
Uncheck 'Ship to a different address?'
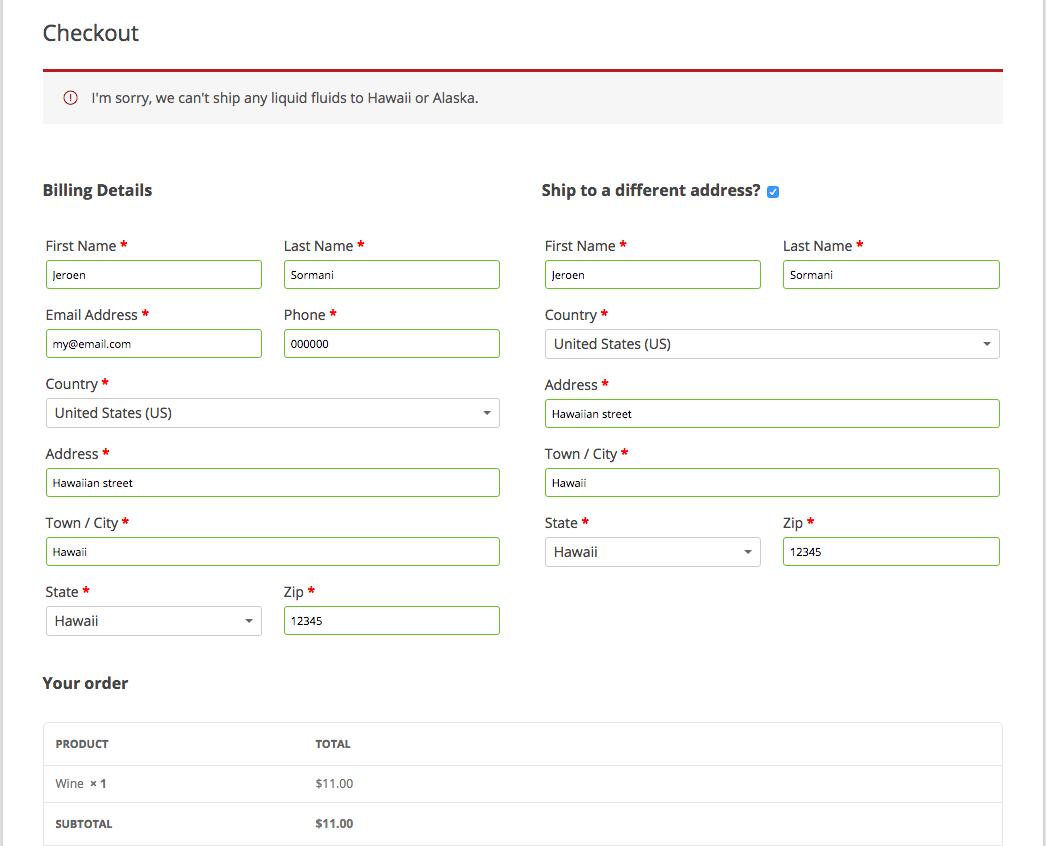pos(772,190)
